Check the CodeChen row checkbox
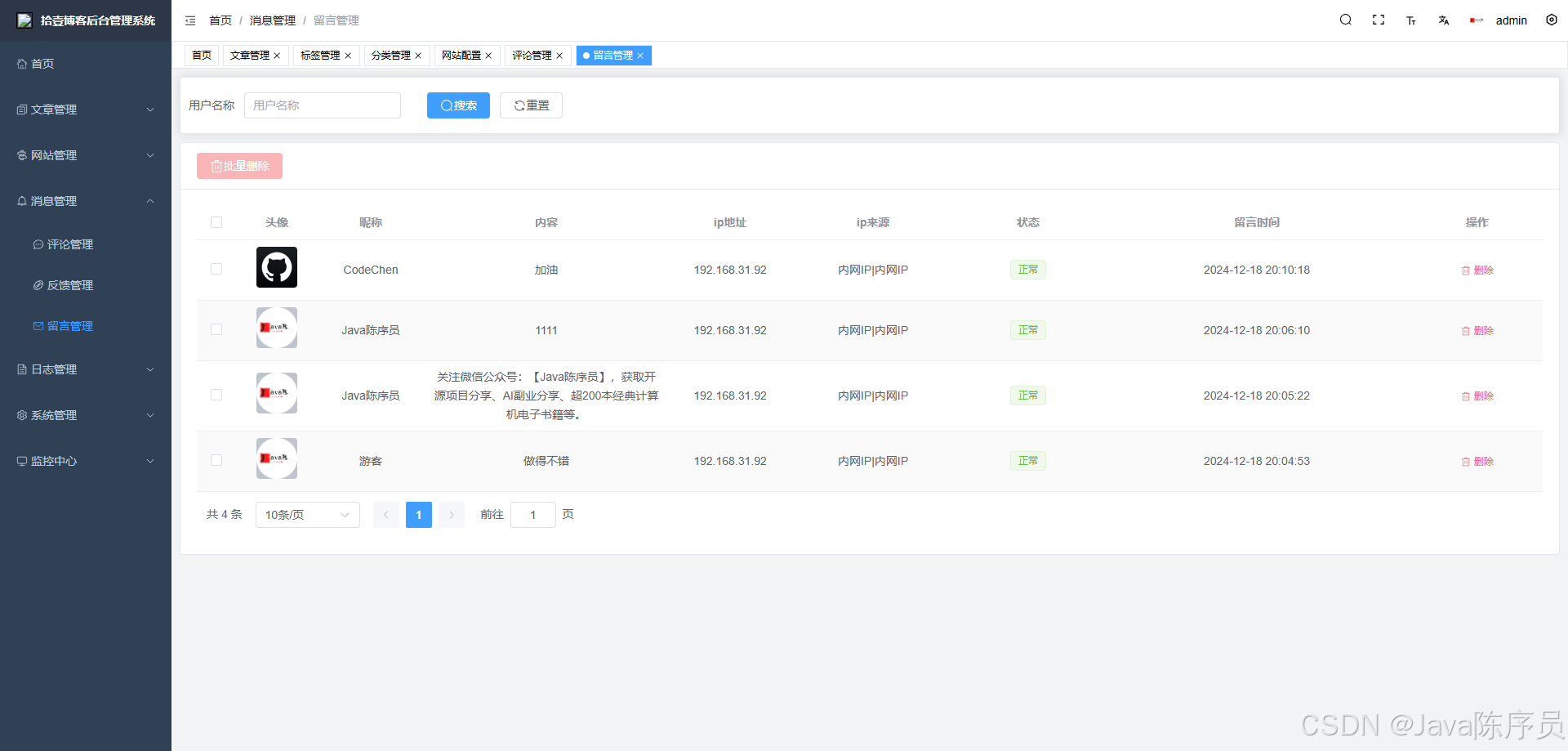 point(216,269)
